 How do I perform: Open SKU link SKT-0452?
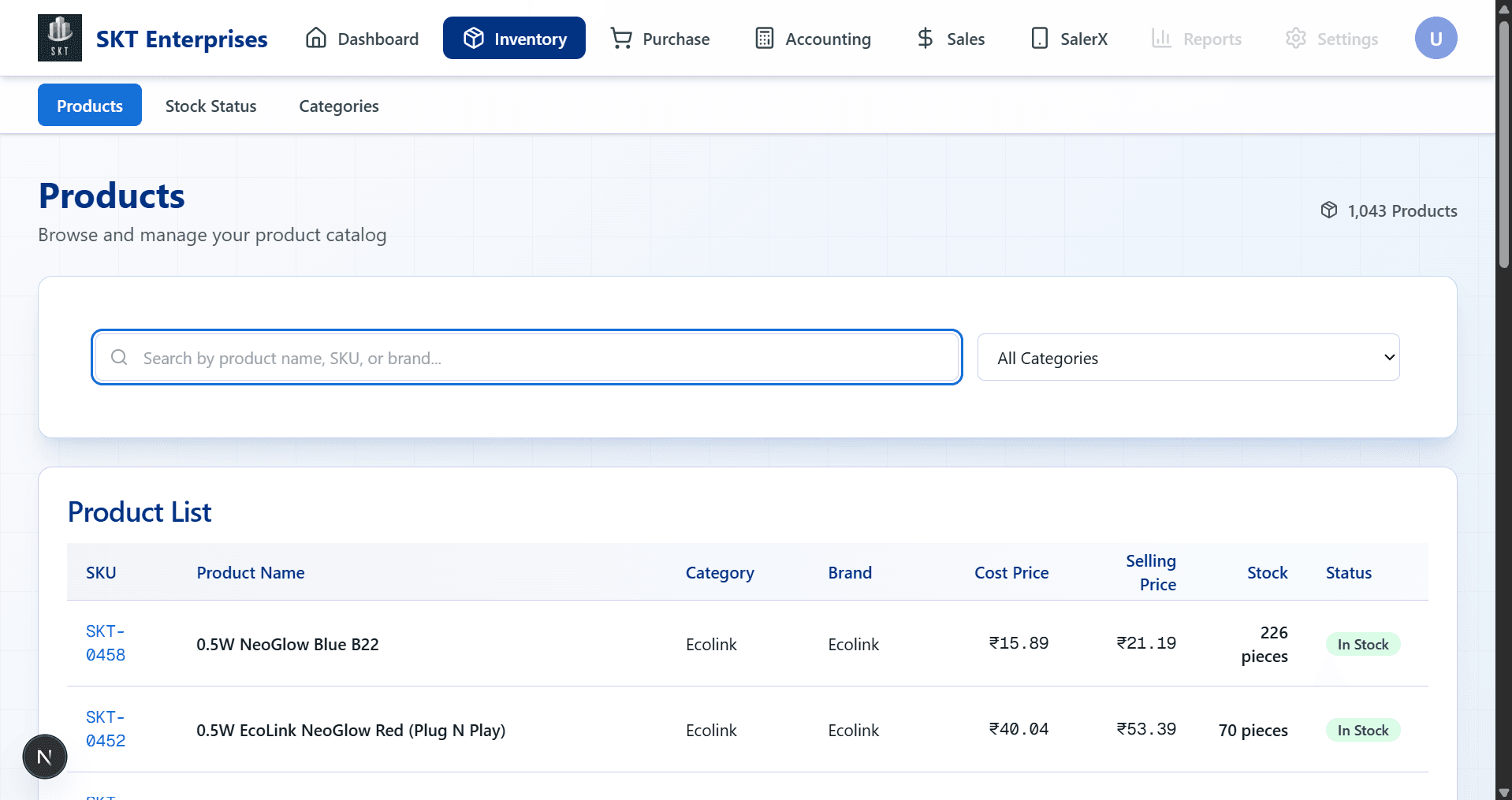coord(106,729)
